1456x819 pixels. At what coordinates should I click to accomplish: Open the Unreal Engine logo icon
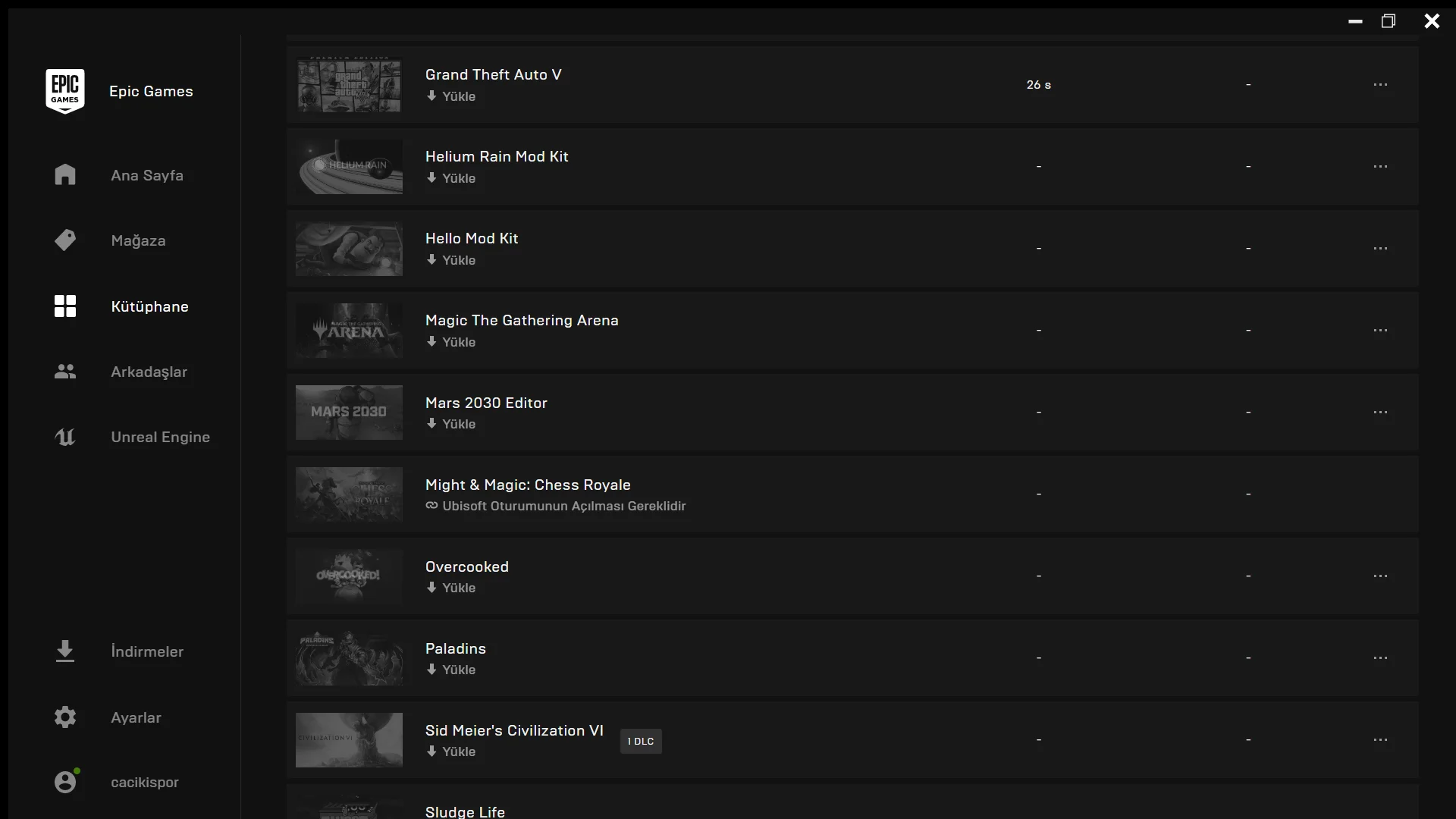(65, 437)
